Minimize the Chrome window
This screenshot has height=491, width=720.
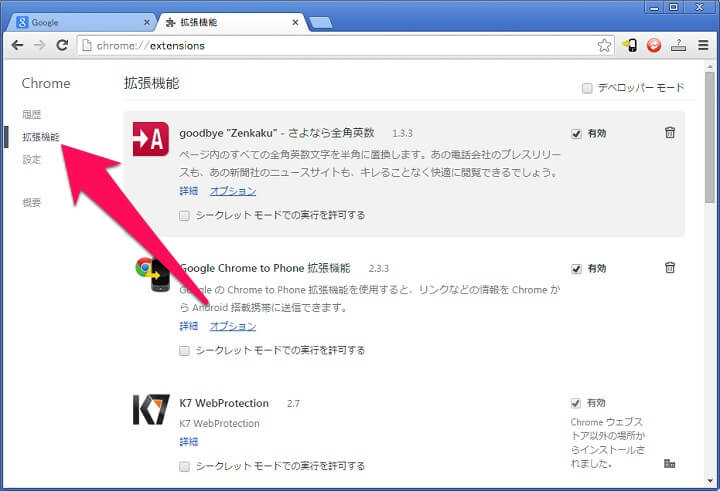654,7
